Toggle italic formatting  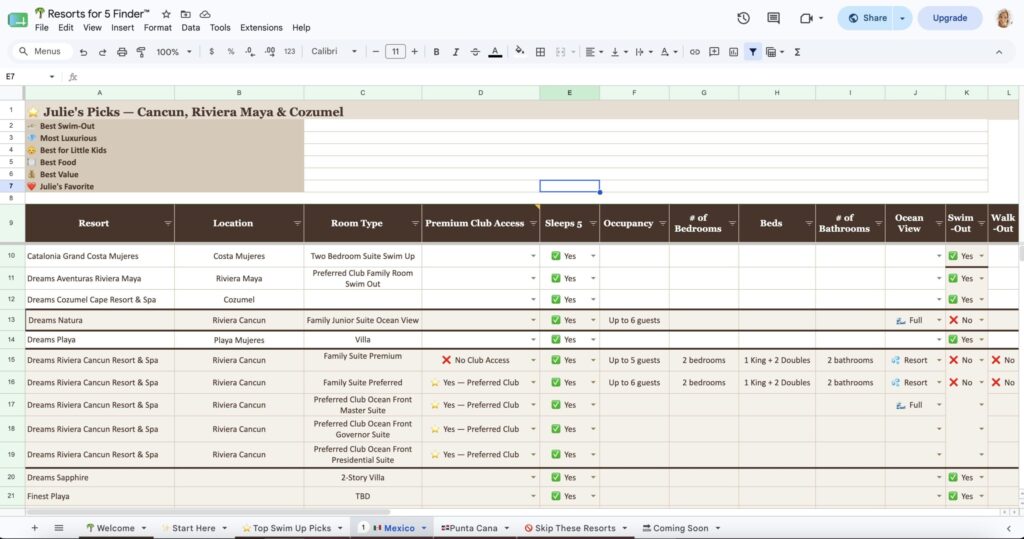456,52
